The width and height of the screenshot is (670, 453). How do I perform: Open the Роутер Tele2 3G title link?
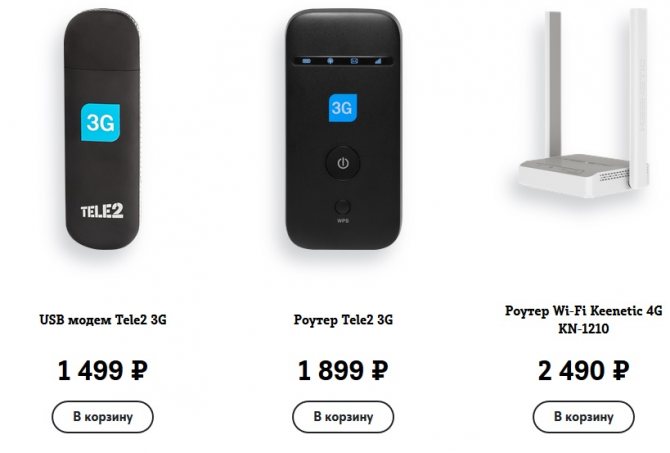point(343,320)
